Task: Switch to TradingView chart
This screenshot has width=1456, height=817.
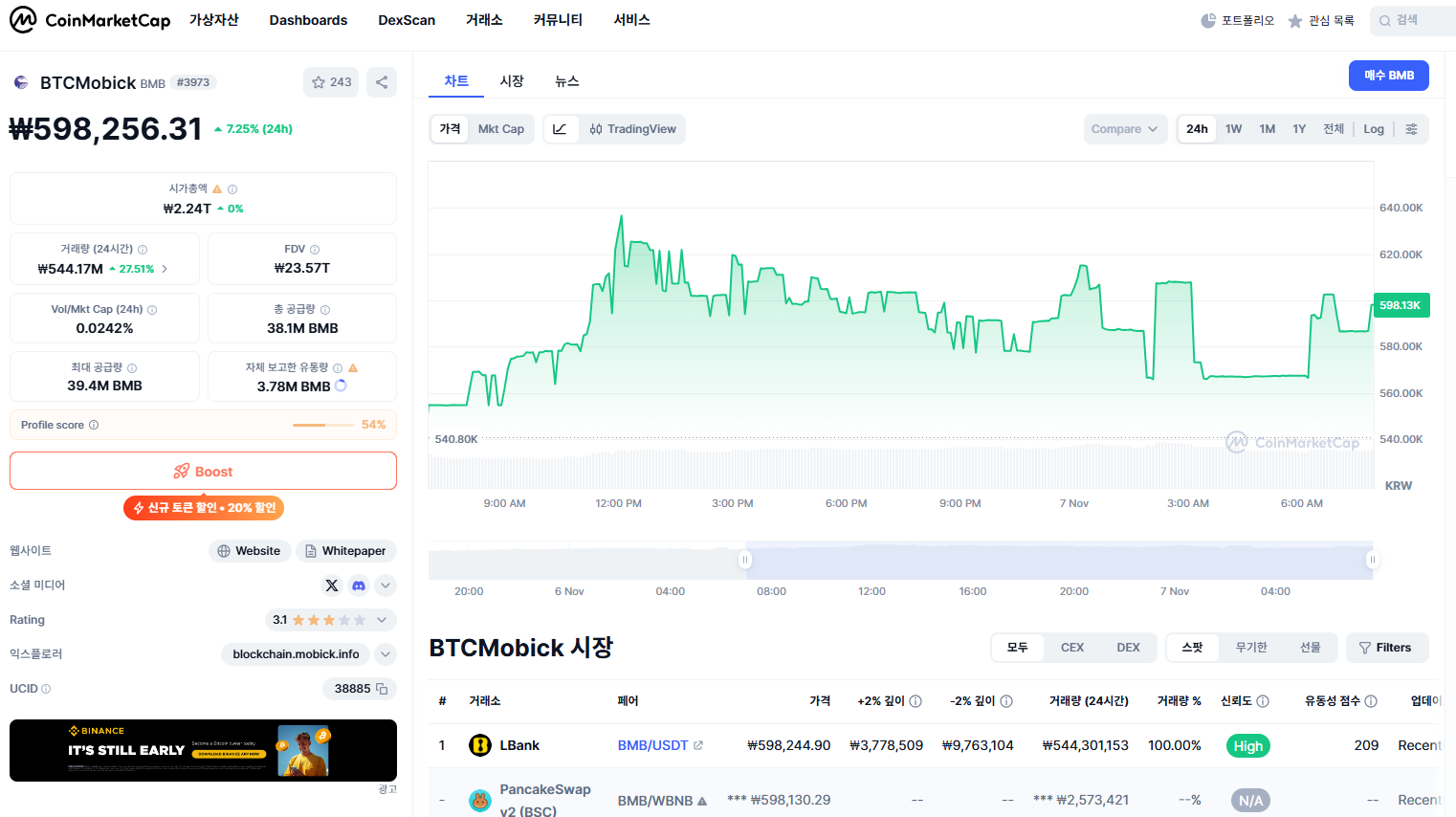Action: click(x=632, y=129)
